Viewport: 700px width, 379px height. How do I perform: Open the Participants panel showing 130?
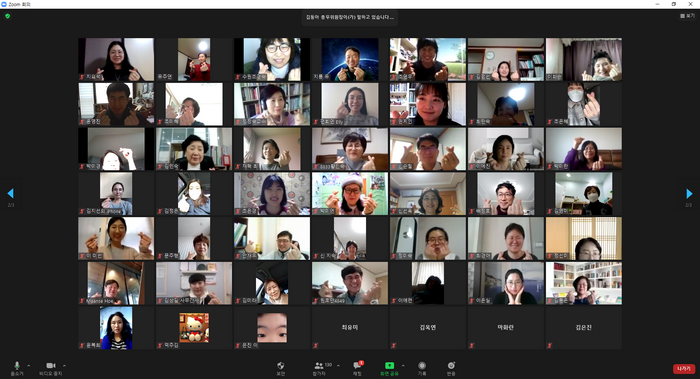click(x=322, y=368)
